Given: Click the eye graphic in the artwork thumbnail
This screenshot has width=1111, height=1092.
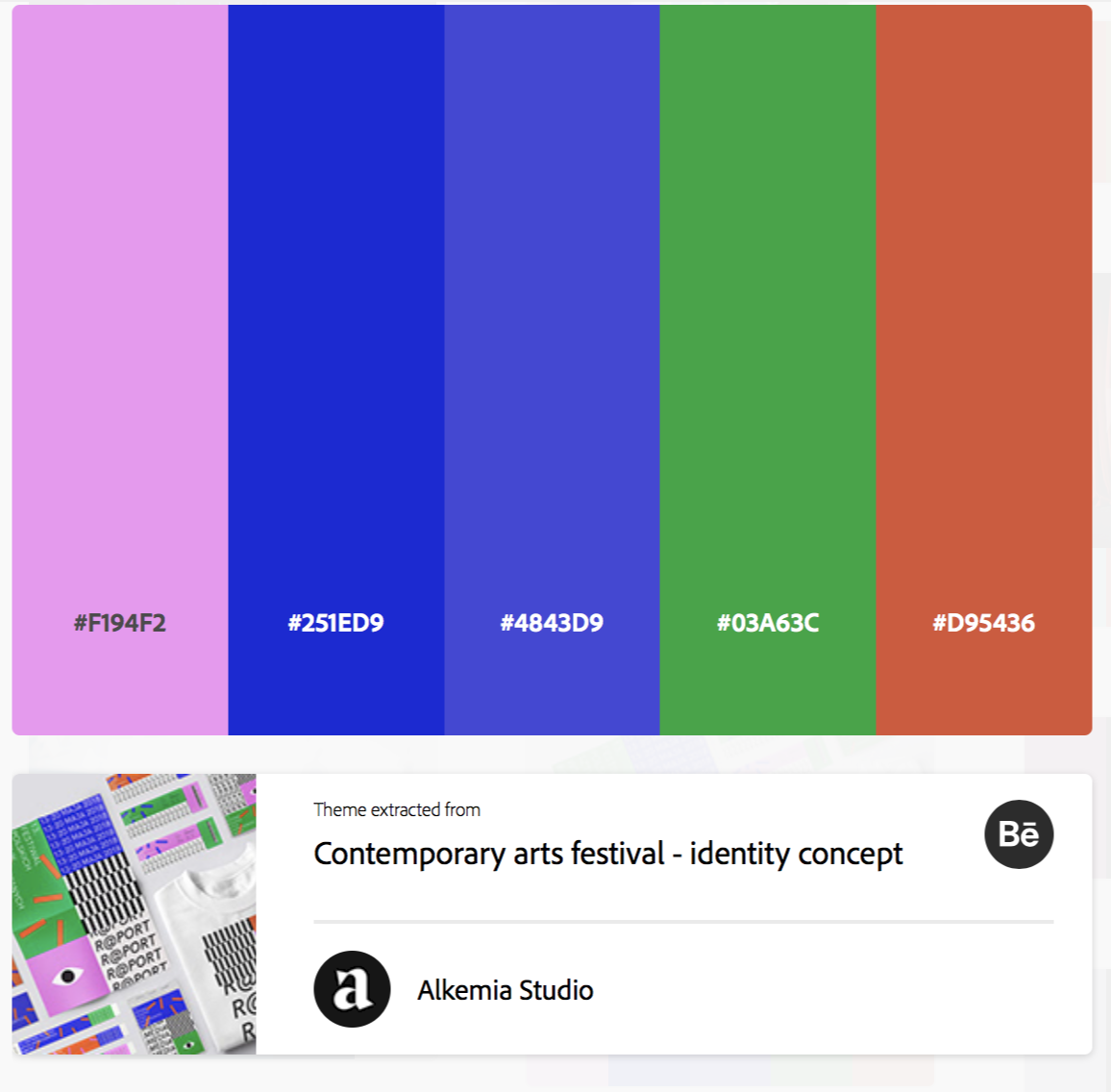Looking at the screenshot, I should click(x=67, y=977).
